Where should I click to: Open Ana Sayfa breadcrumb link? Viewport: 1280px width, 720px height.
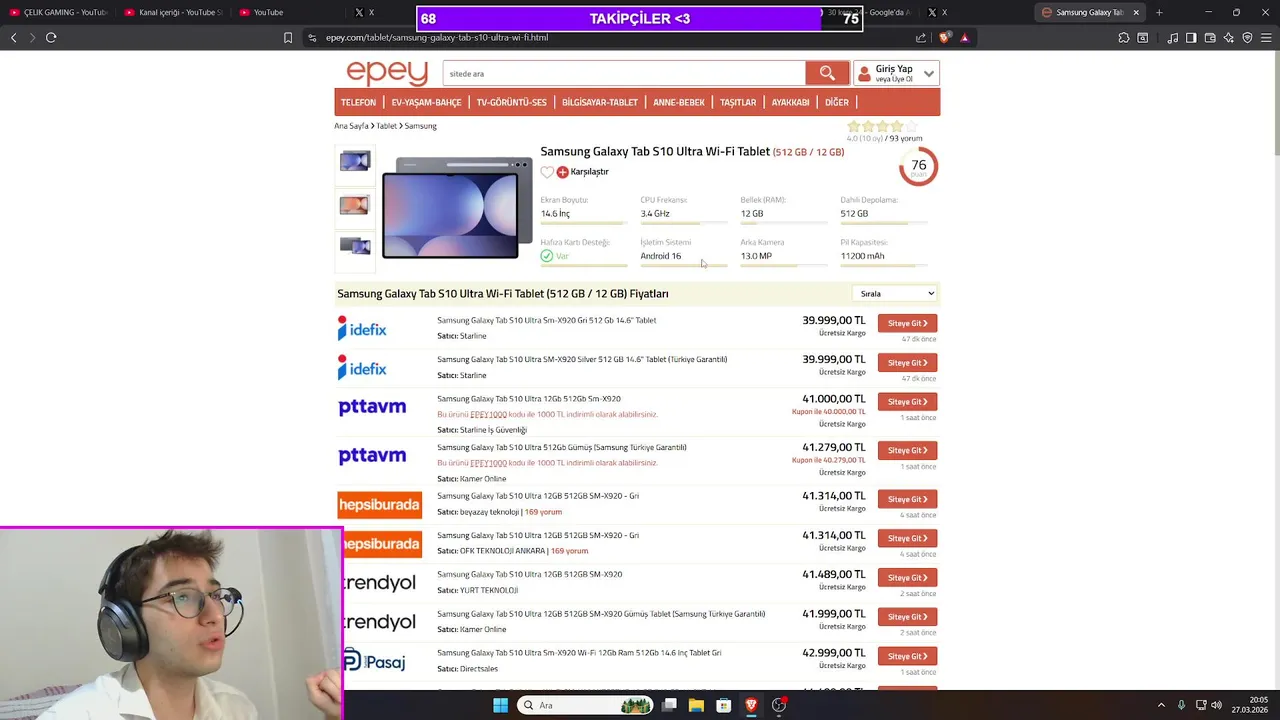(351, 126)
